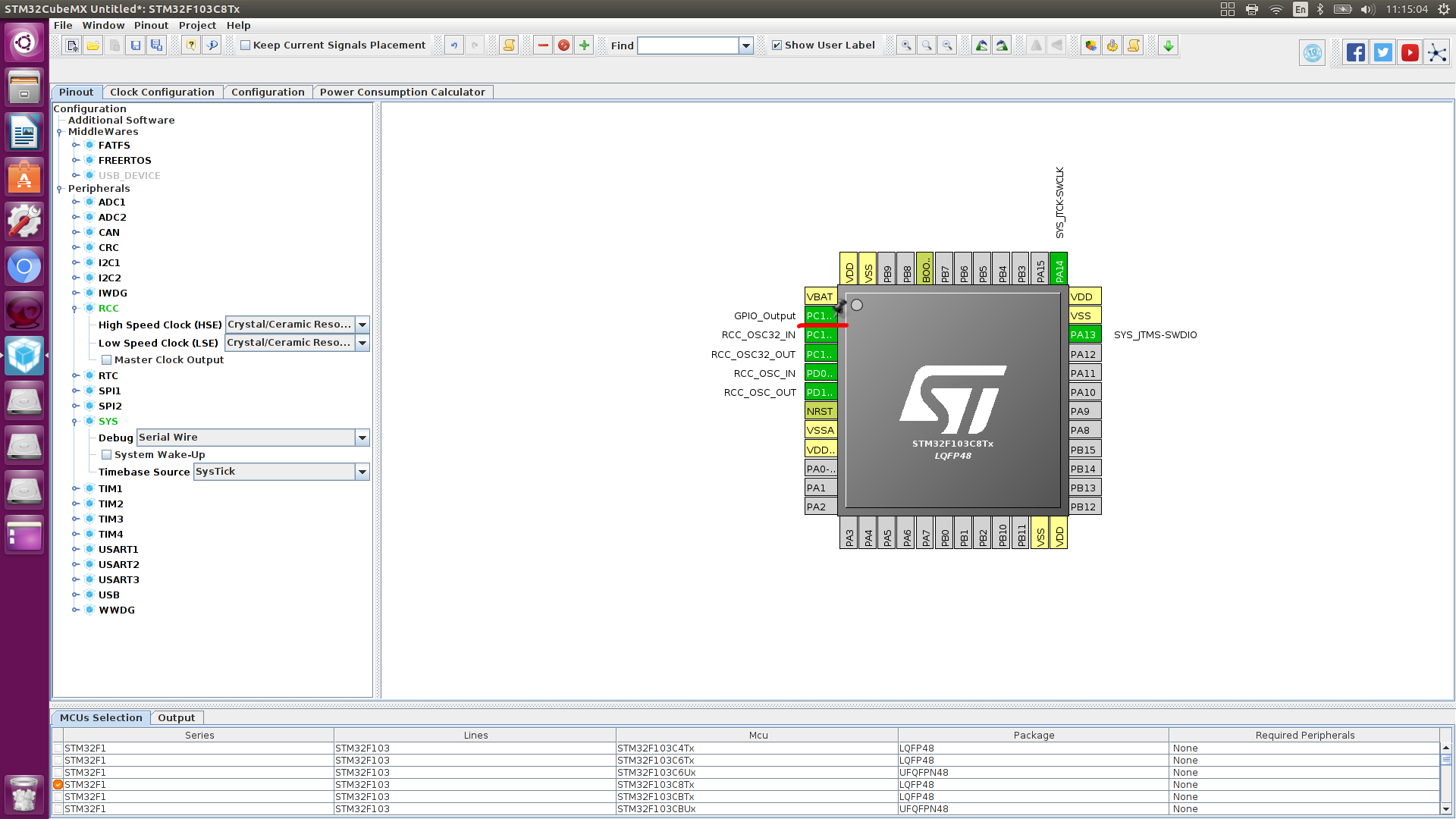1456x819 pixels.
Task: Select the STM32F103C8Tx row radio button
Action: tap(58, 785)
